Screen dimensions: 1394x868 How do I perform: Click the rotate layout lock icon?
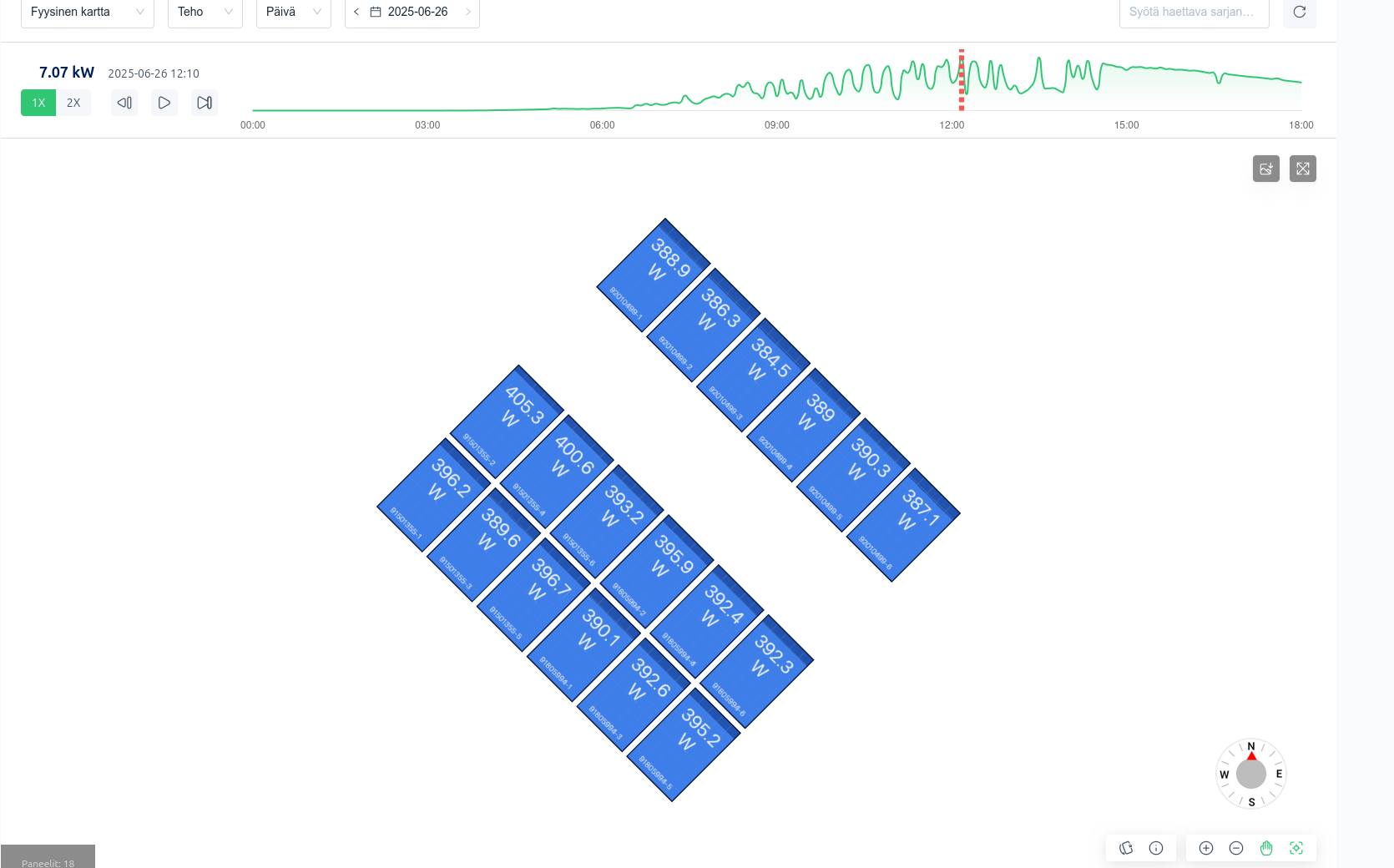[x=1126, y=848]
